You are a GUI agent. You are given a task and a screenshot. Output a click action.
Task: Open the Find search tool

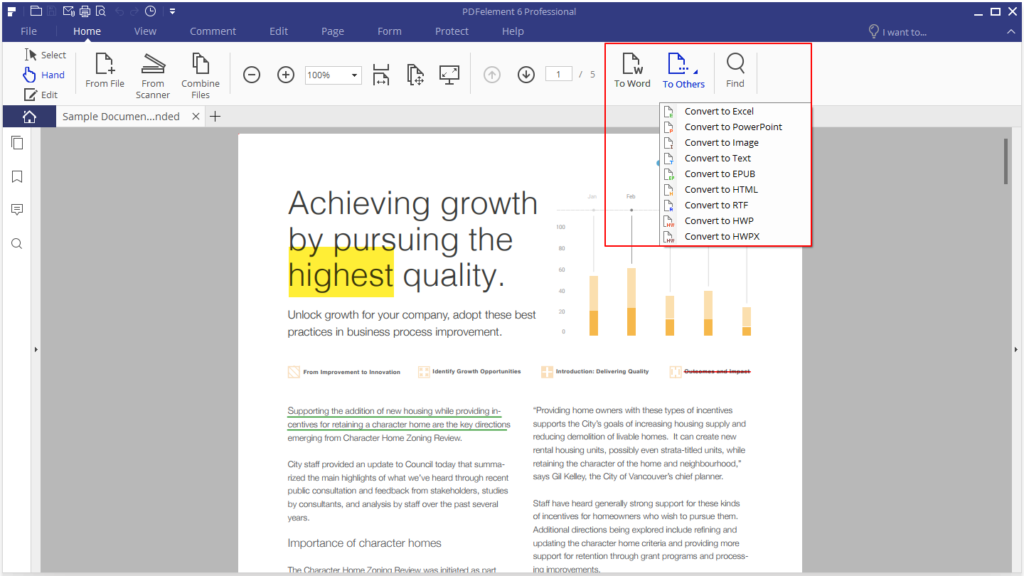click(x=735, y=70)
